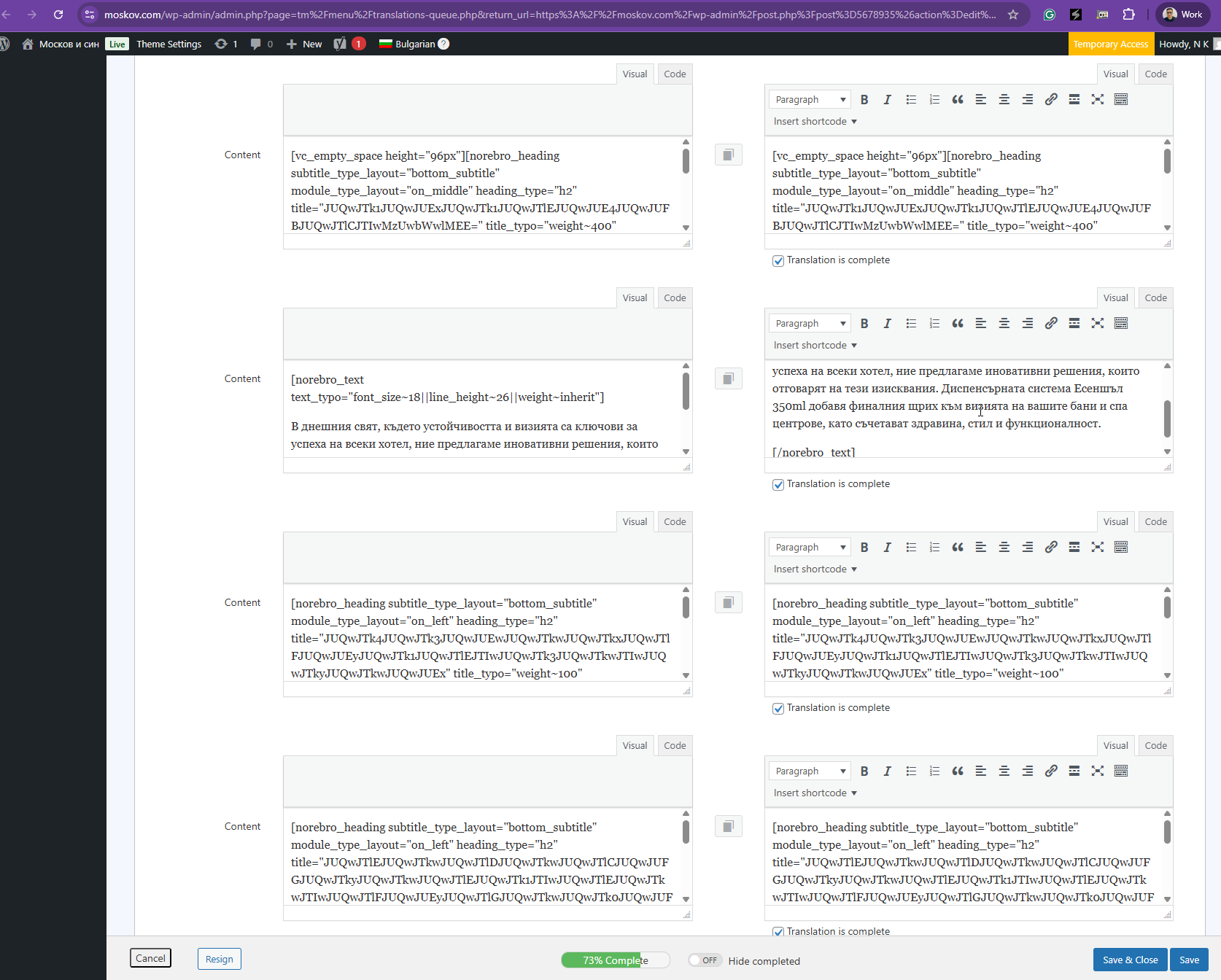Screen dimensions: 1221x980
Task: Open Work profile in browser
Action: [1182, 15]
